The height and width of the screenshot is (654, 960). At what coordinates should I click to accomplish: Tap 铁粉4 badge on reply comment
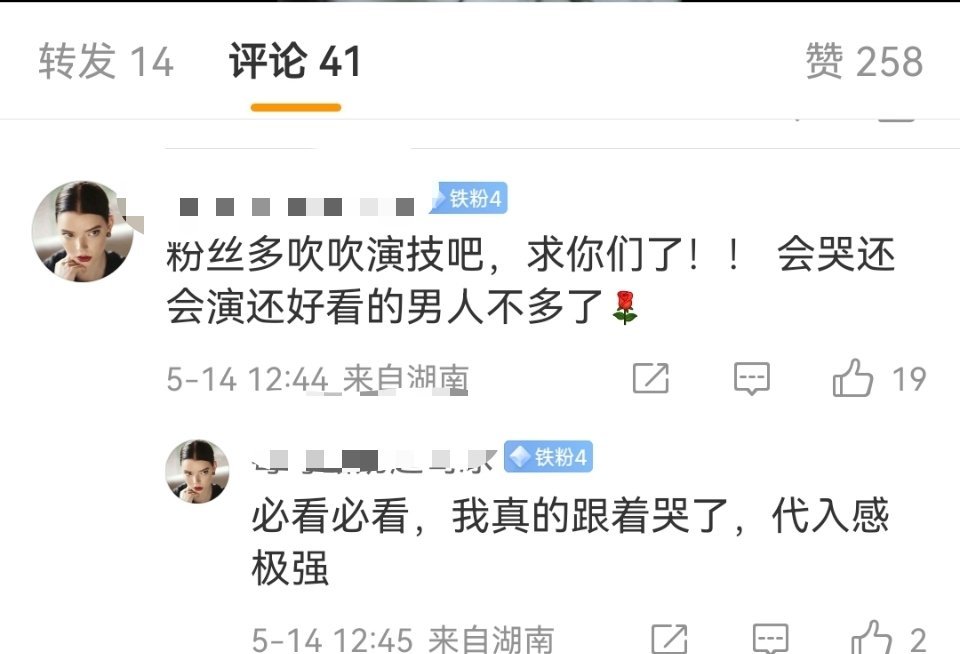tap(549, 456)
